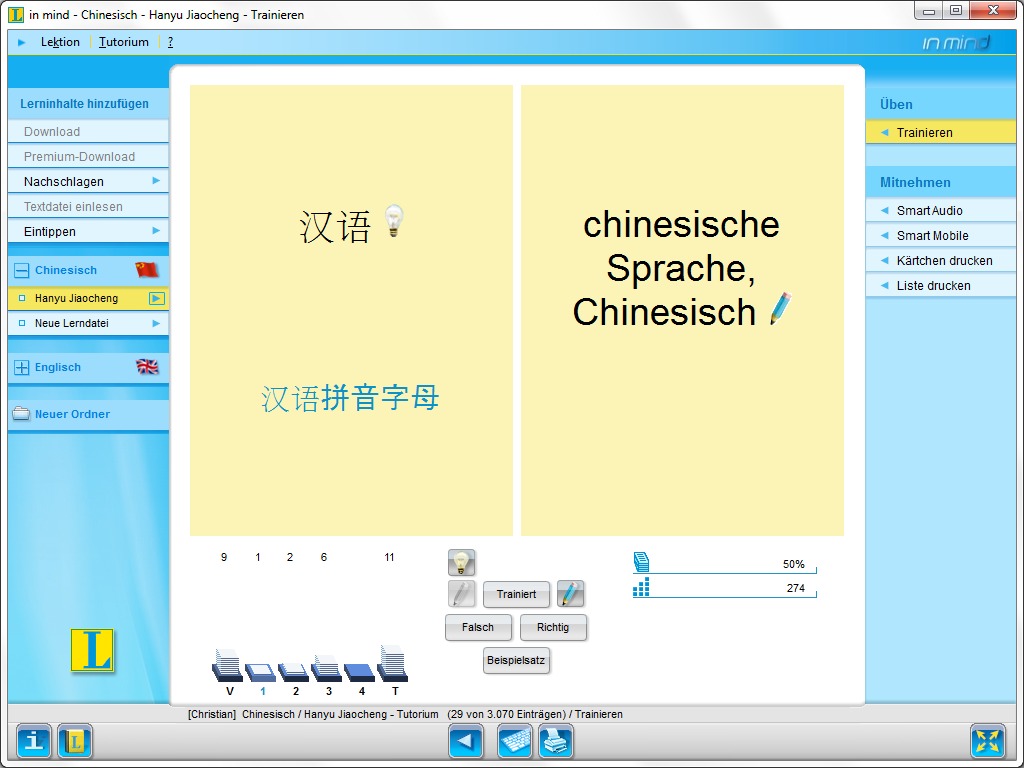The height and width of the screenshot is (768, 1024).
Task: Select card stack 2
Action: point(293,672)
